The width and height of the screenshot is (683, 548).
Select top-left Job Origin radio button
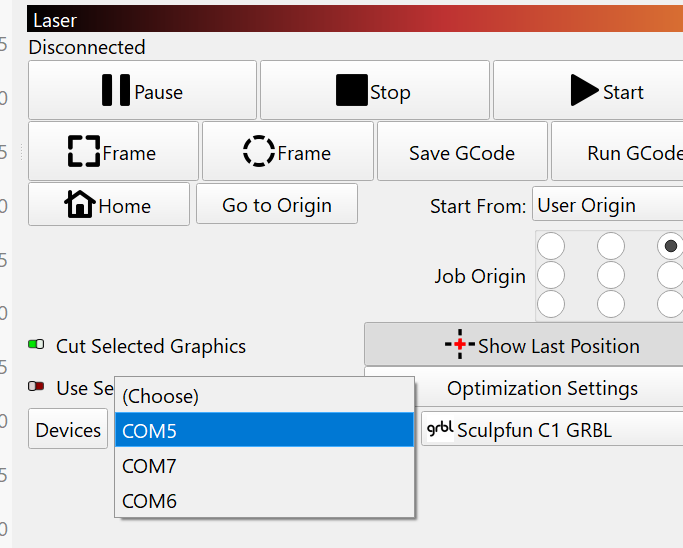click(551, 246)
